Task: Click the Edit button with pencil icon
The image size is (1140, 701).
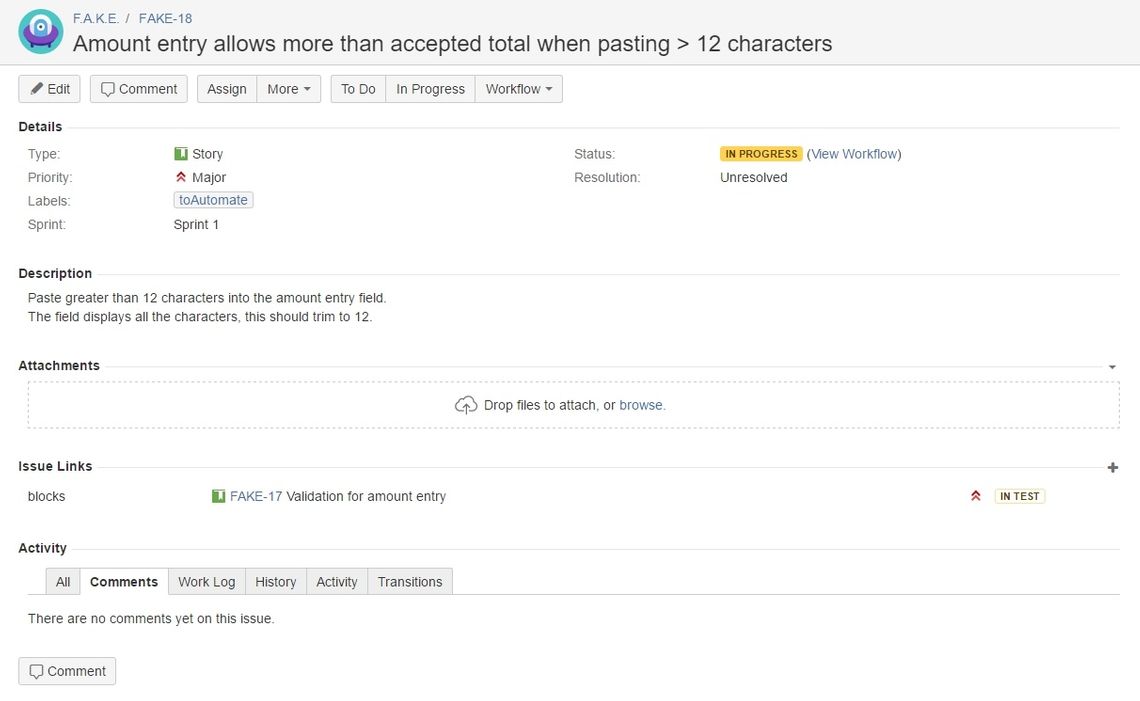Action: click(x=49, y=89)
